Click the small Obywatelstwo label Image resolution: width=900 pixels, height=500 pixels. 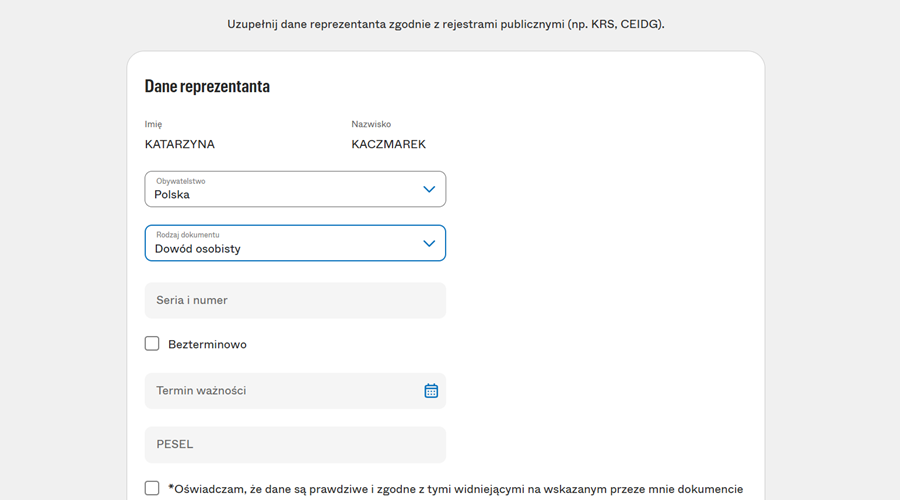click(180, 181)
